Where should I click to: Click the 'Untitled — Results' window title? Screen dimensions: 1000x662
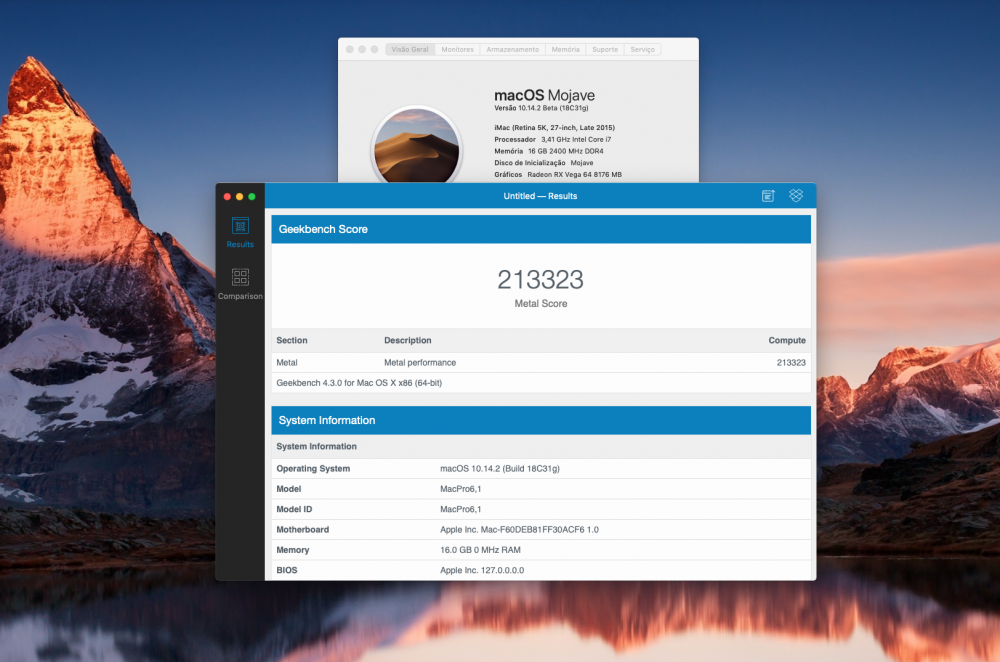tap(540, 196)
